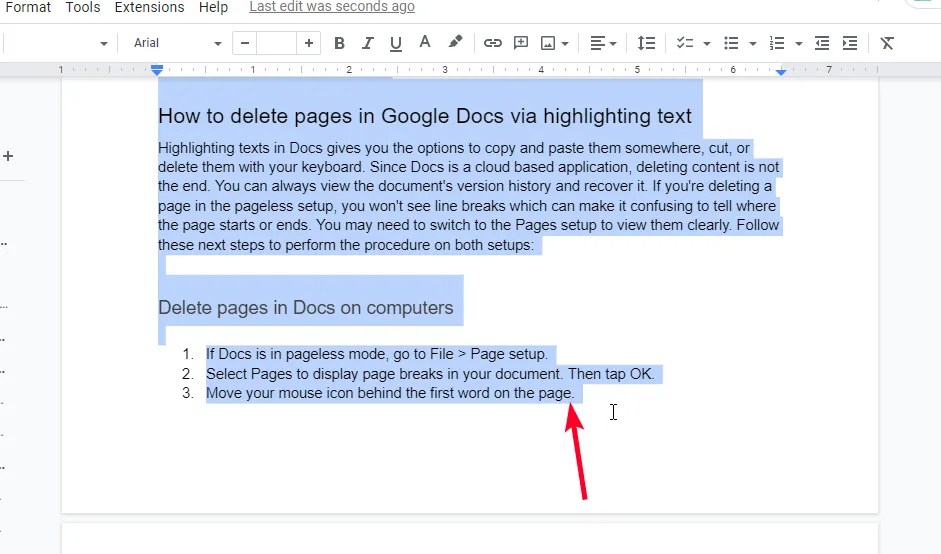Expand the checklist options arrow
Viewport: 941px width, 554px height.
[x=707, y=44]
